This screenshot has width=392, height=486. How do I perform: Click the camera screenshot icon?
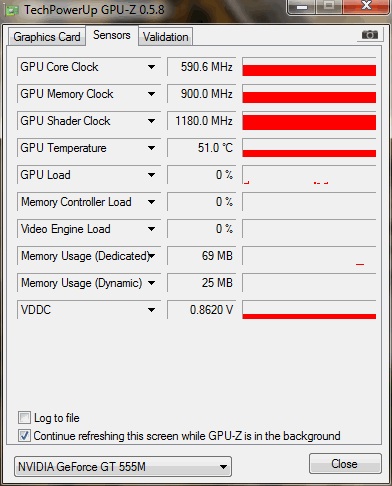369,35
